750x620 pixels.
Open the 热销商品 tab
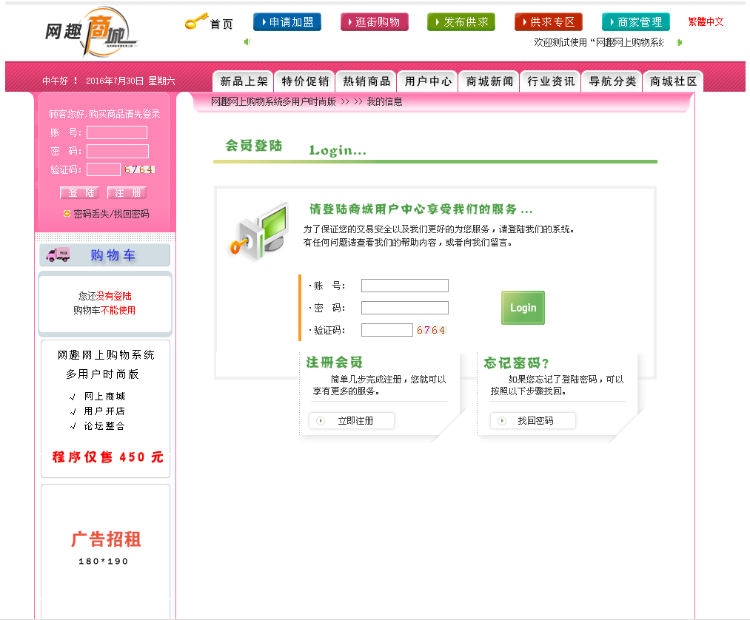click(x=366, y=81)
